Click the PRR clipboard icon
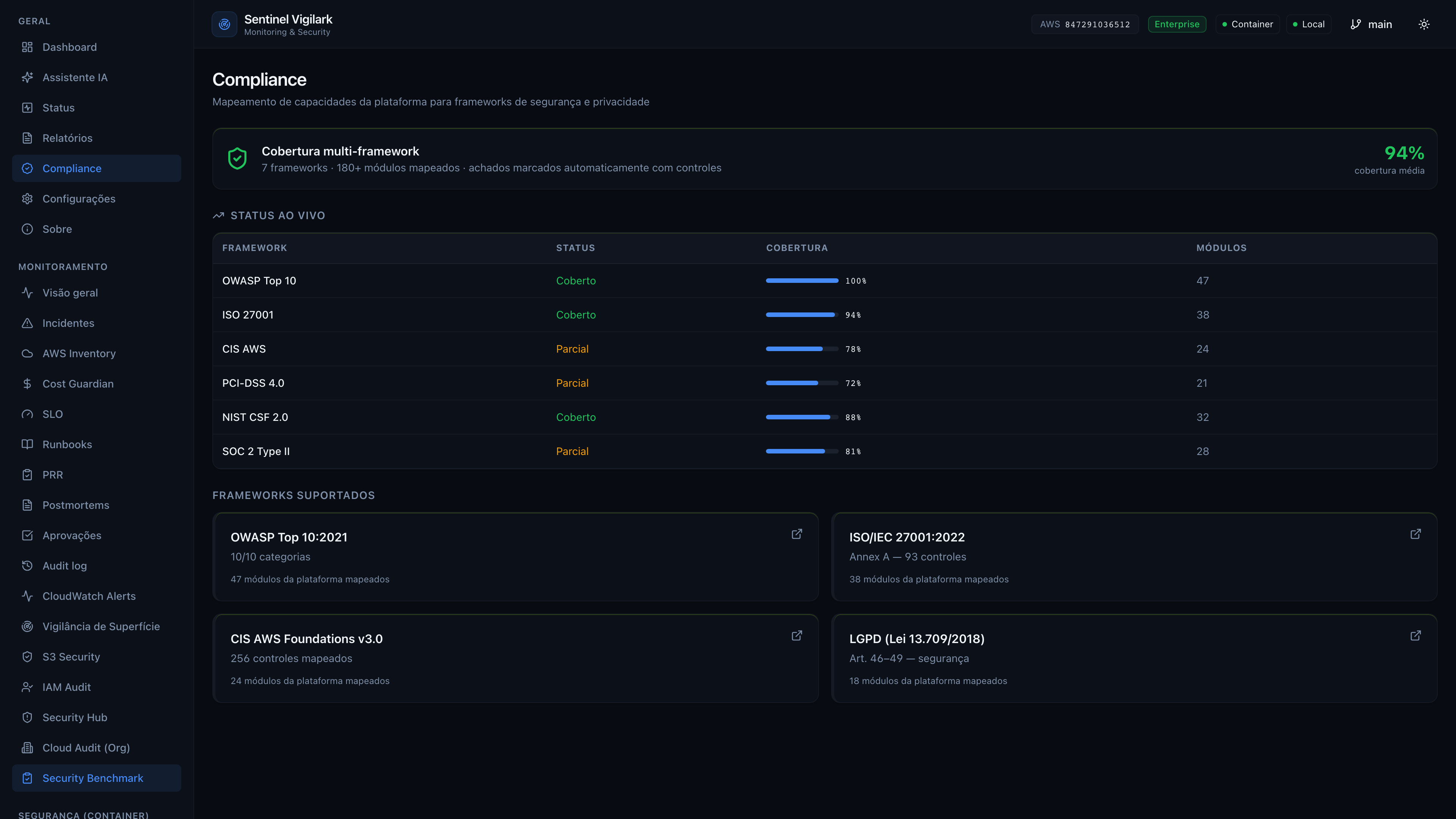Viewport: 1456px width, 819px height. point(27,475)
